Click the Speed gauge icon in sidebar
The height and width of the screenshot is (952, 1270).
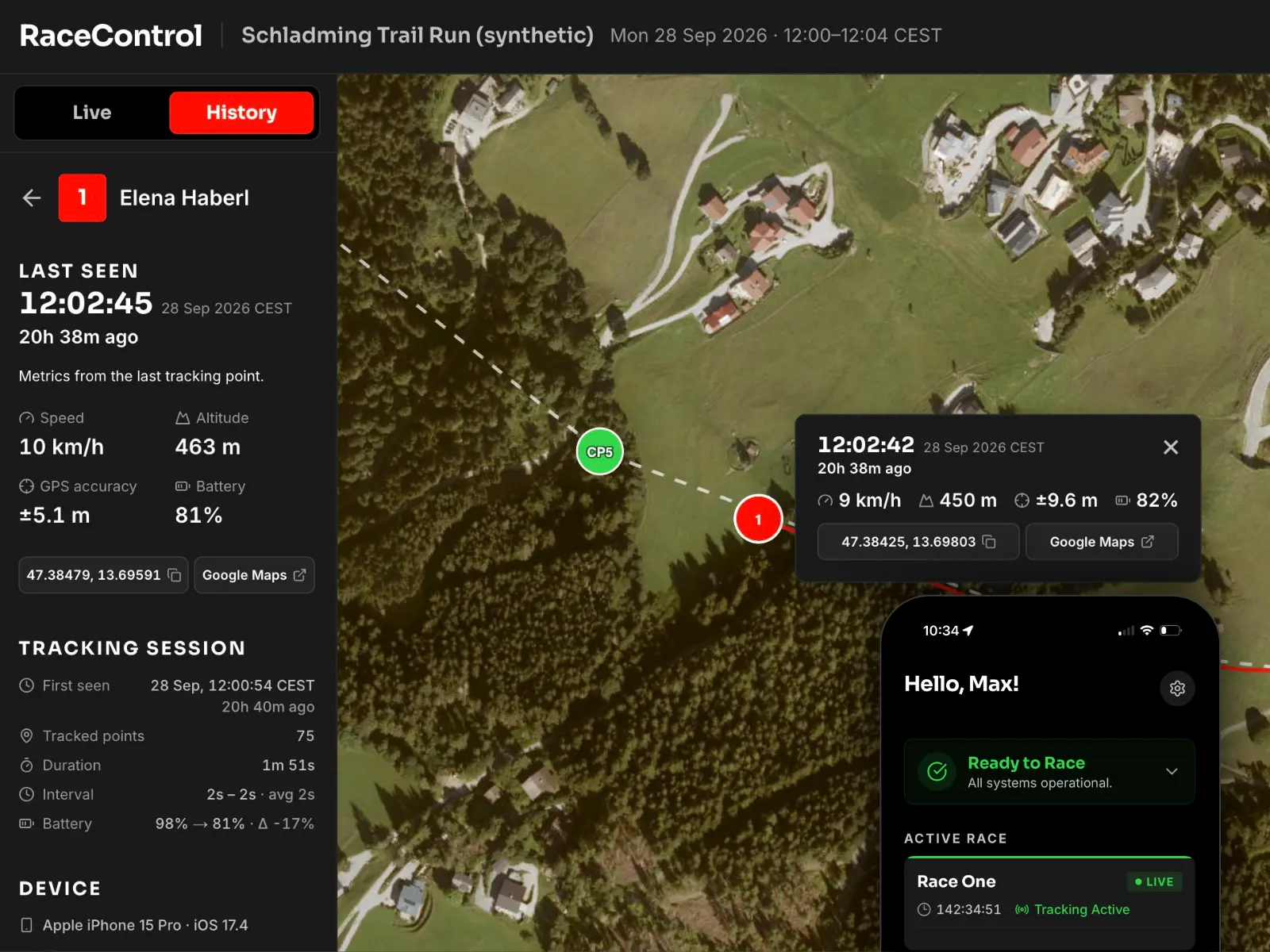pyautogui.click(x=26, y=418)
